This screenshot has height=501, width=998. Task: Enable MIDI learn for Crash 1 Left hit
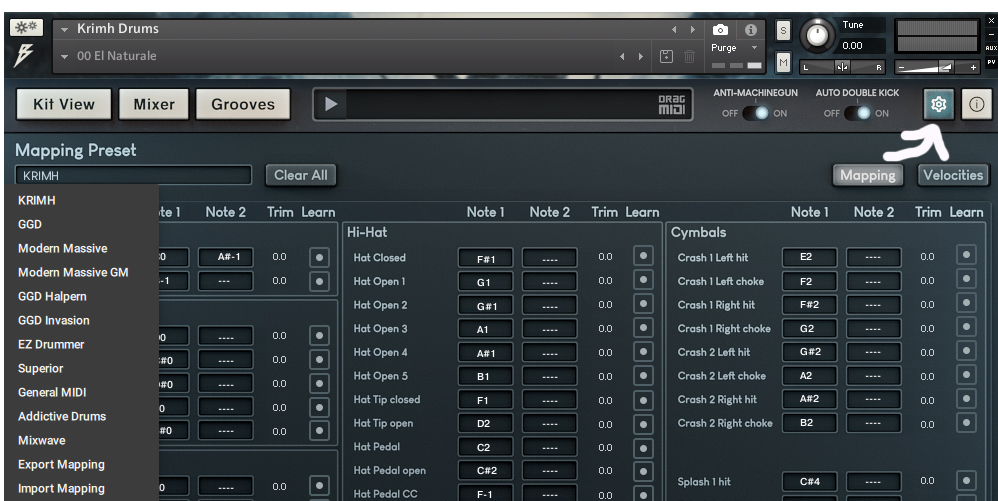[966, 257]
